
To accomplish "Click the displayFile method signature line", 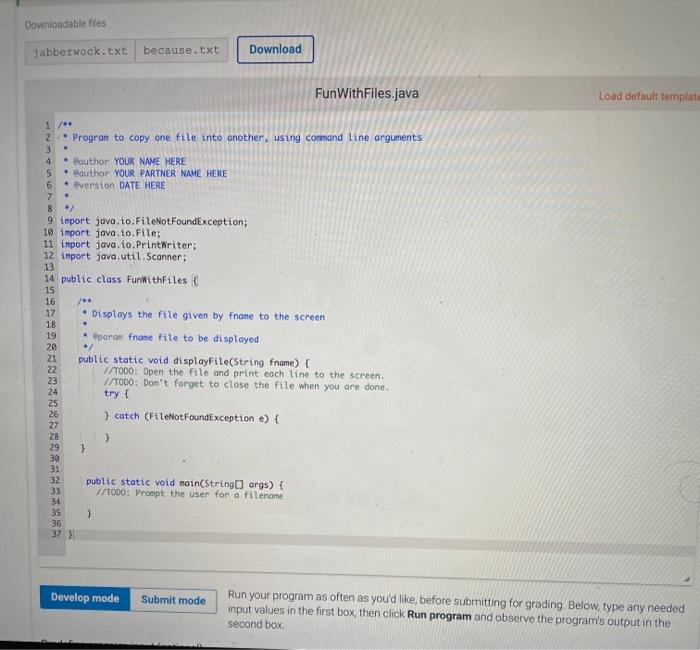I will coord(194,361).
